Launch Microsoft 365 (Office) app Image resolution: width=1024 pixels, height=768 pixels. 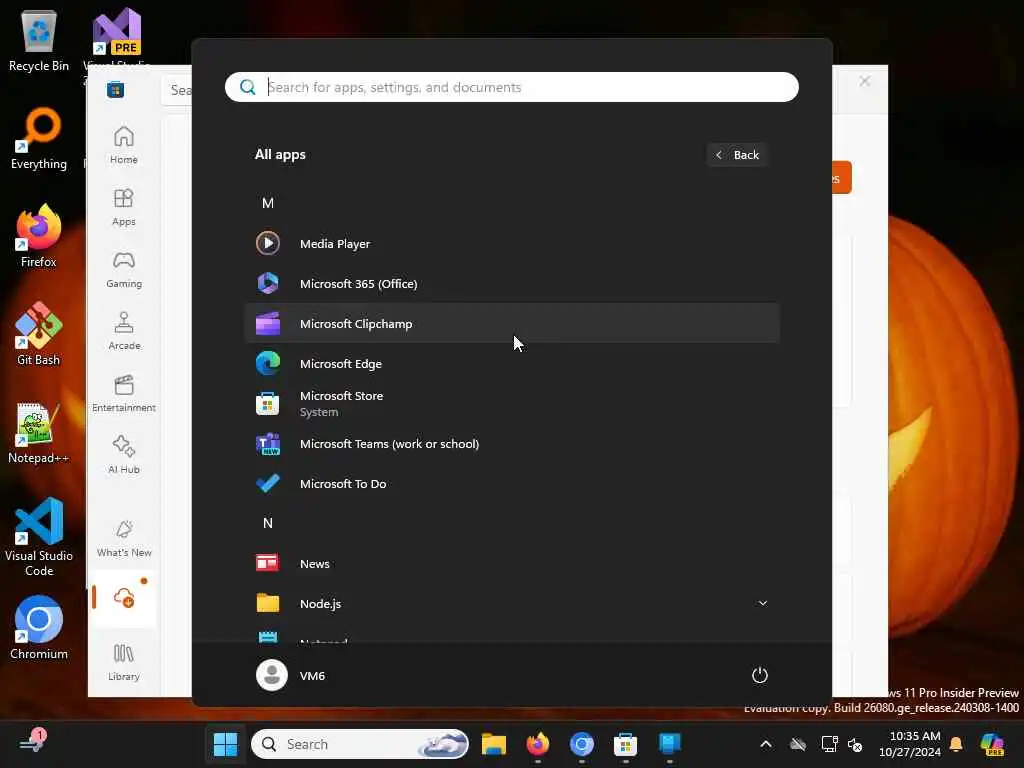[x=511, y=283]
